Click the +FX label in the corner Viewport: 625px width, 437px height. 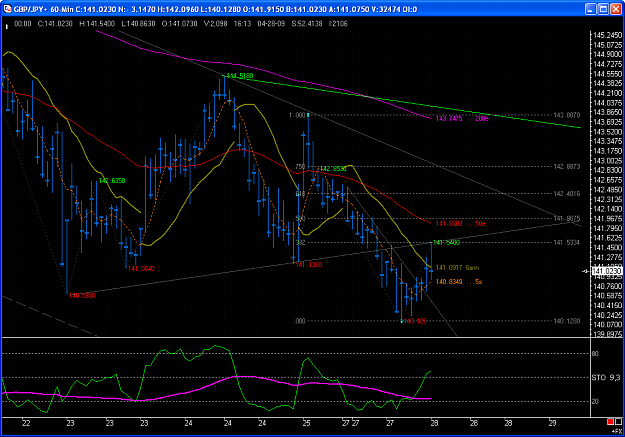617,431
